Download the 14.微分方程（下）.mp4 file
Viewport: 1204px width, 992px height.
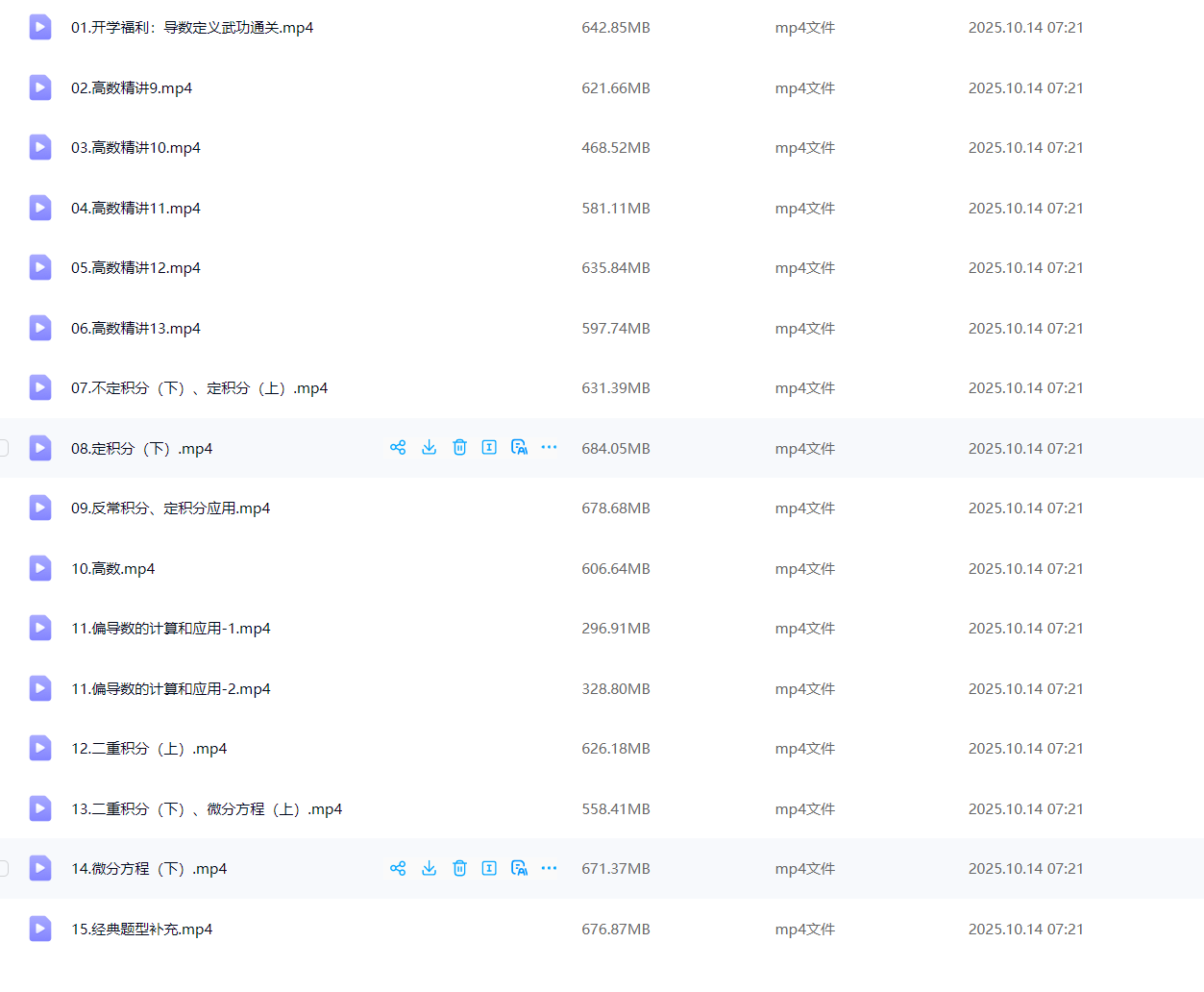point(430,869)
